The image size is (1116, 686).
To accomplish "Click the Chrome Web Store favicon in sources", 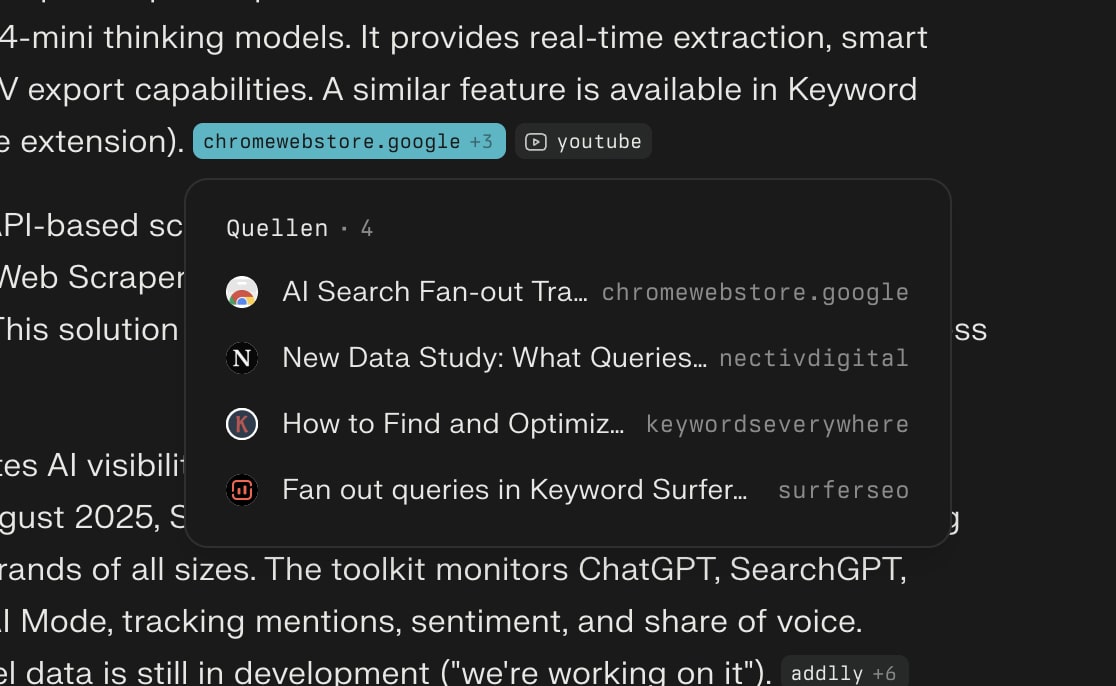I will (242, 292).
